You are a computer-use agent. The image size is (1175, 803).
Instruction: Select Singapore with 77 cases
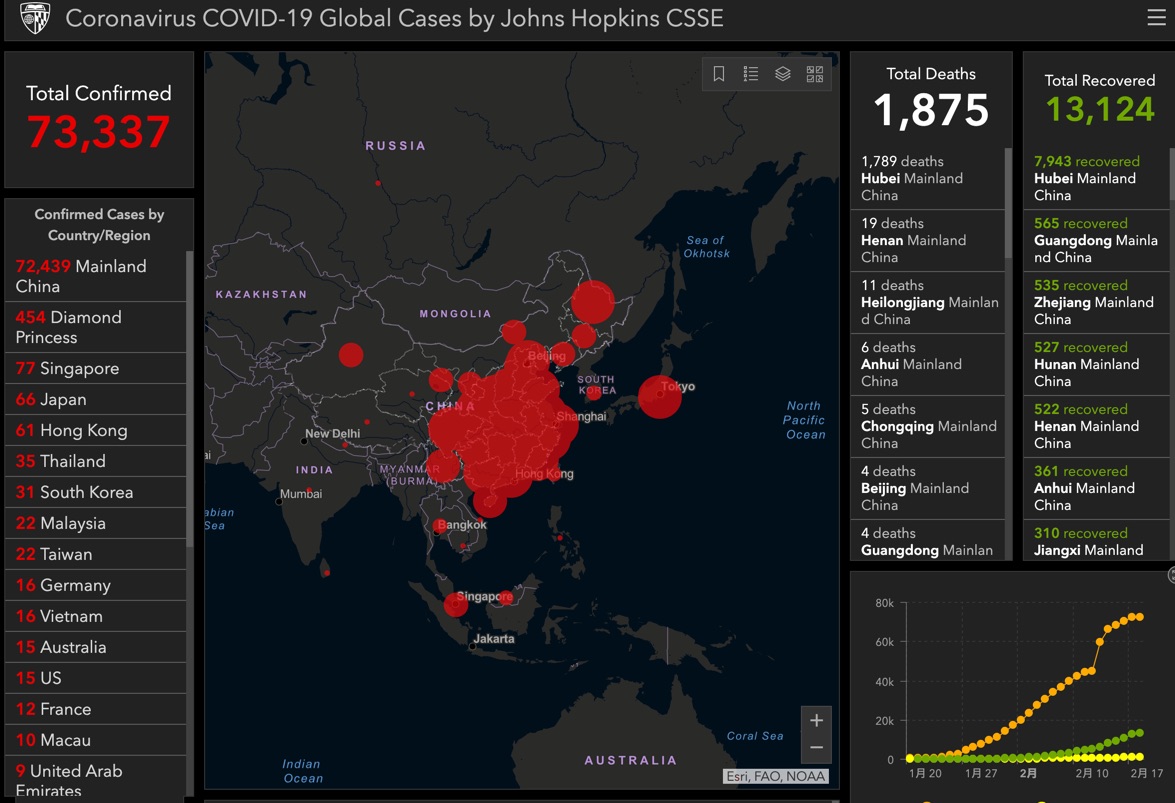point(95,369)
